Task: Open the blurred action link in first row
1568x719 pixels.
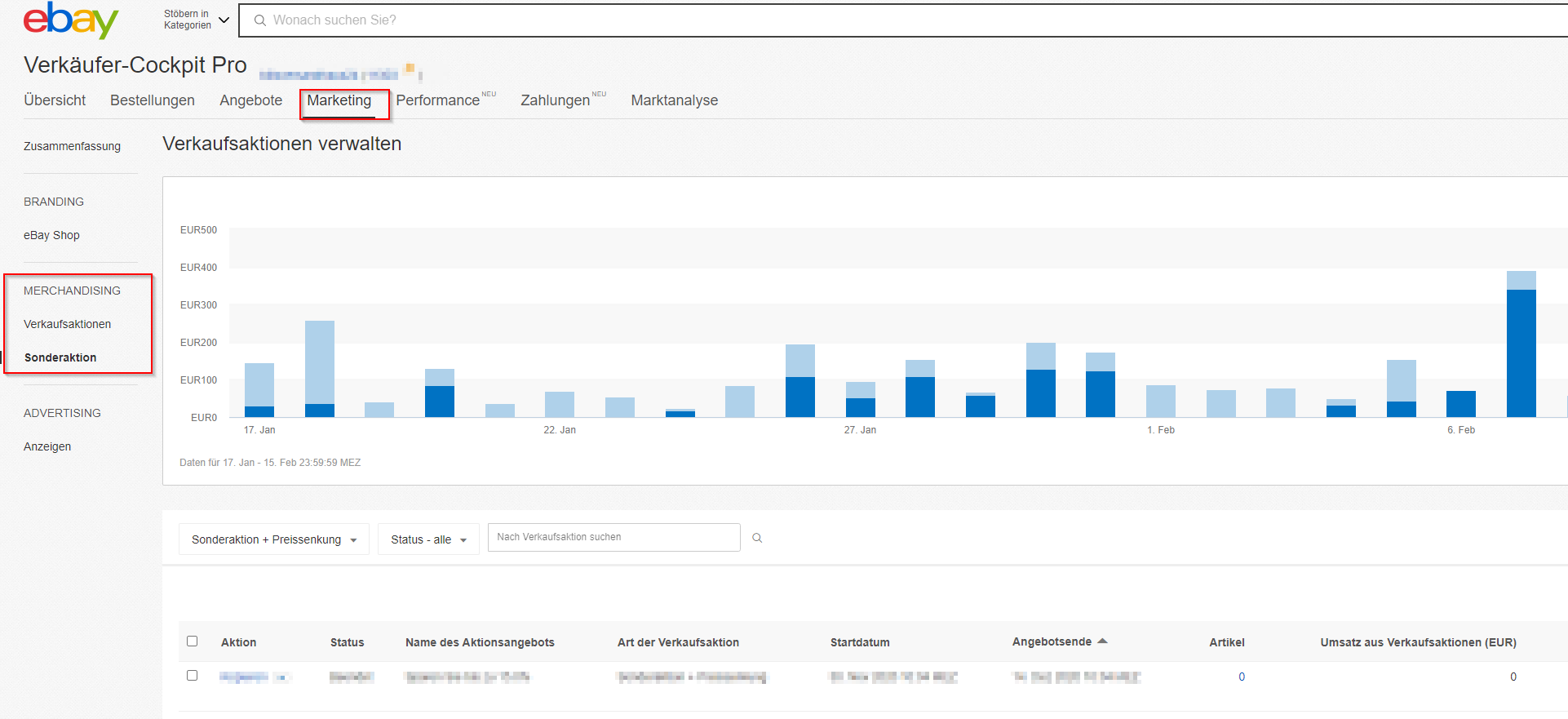Action: pyautogui.click(x=255, y=677)
